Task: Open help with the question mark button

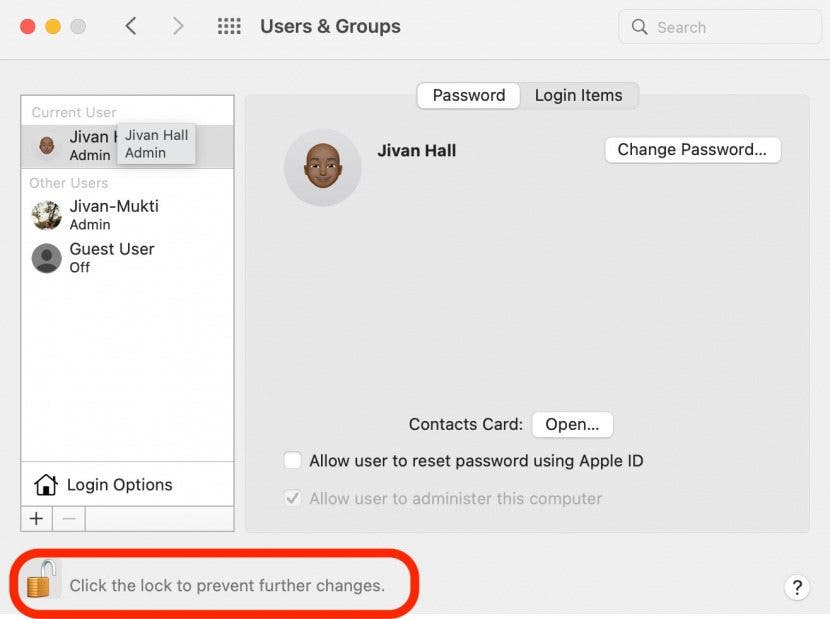Action: 797,587
